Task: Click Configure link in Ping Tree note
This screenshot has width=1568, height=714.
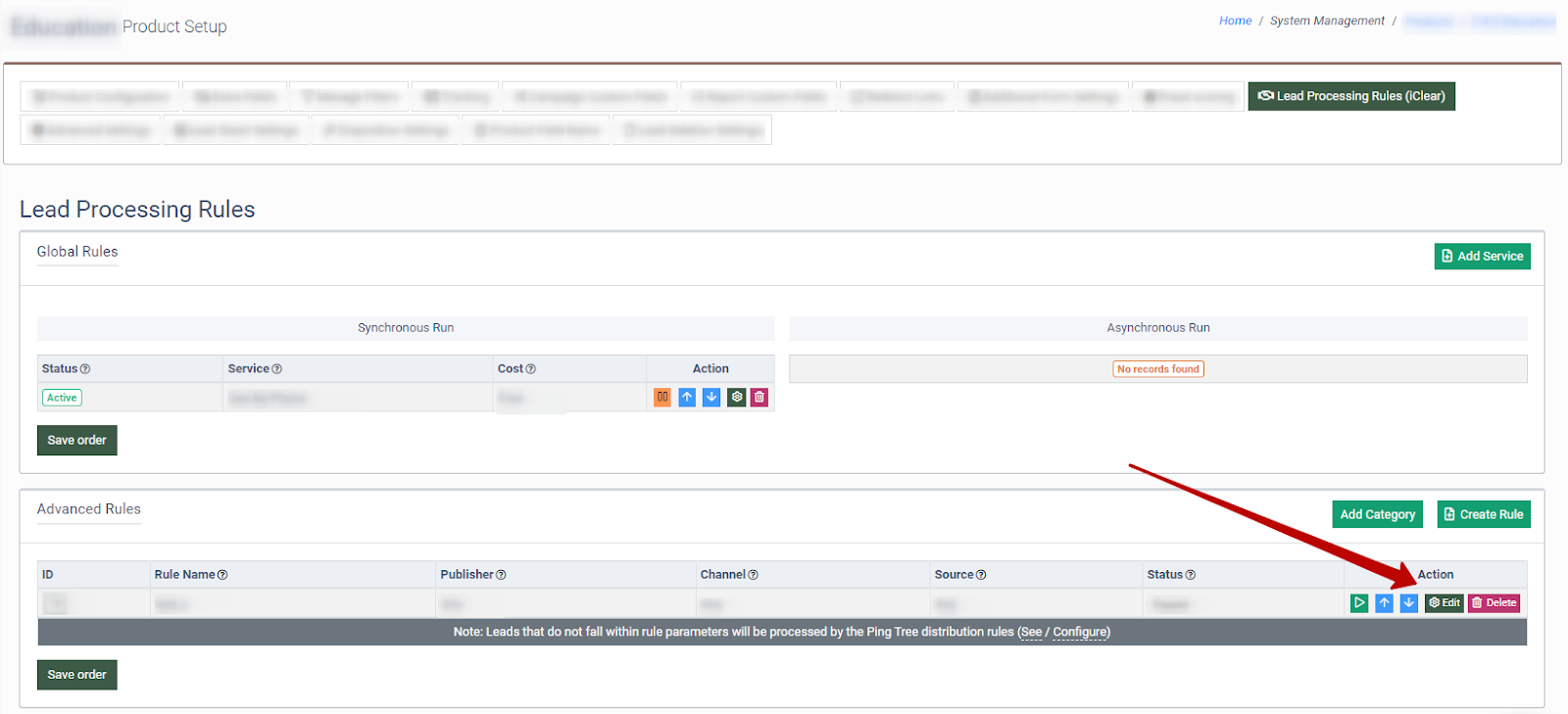Action: (1080, 633)
